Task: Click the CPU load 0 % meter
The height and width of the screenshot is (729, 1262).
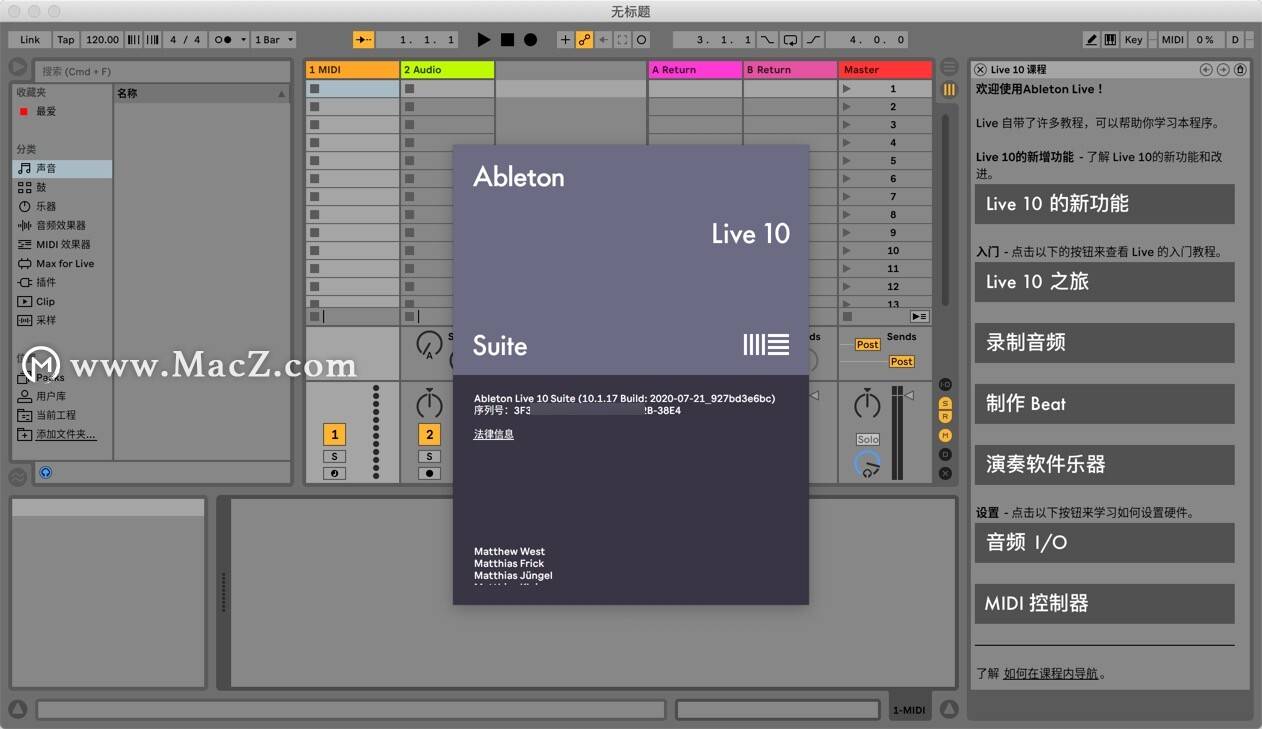Action: [1204, 40]
